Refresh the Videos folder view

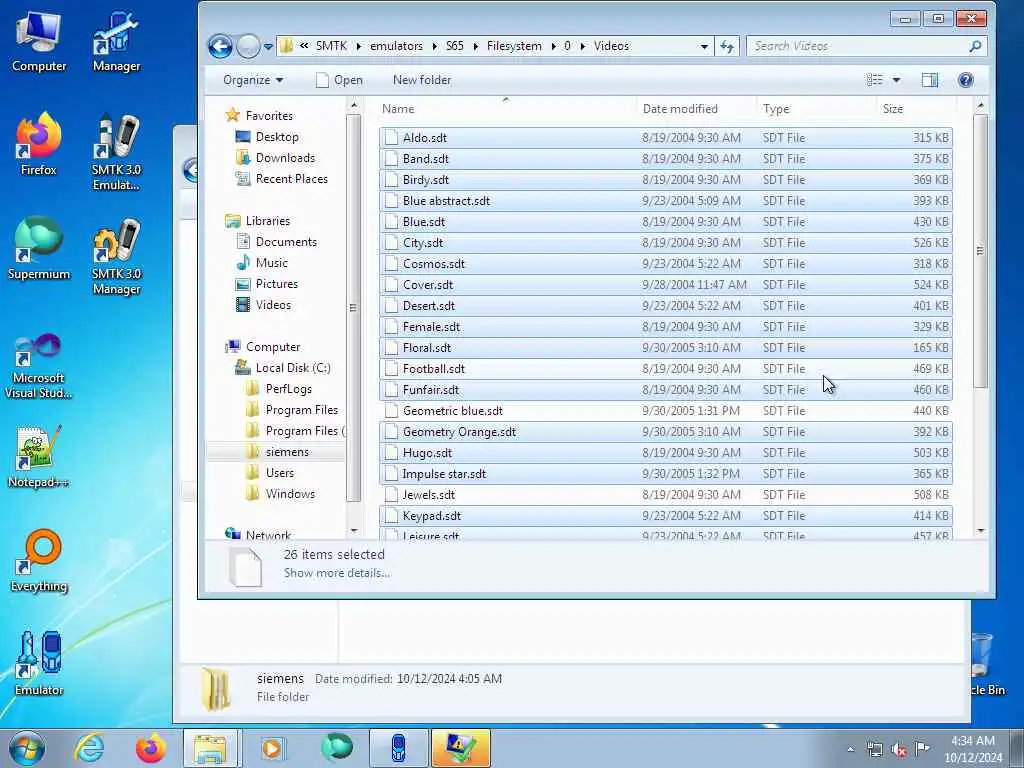(726, 46)
